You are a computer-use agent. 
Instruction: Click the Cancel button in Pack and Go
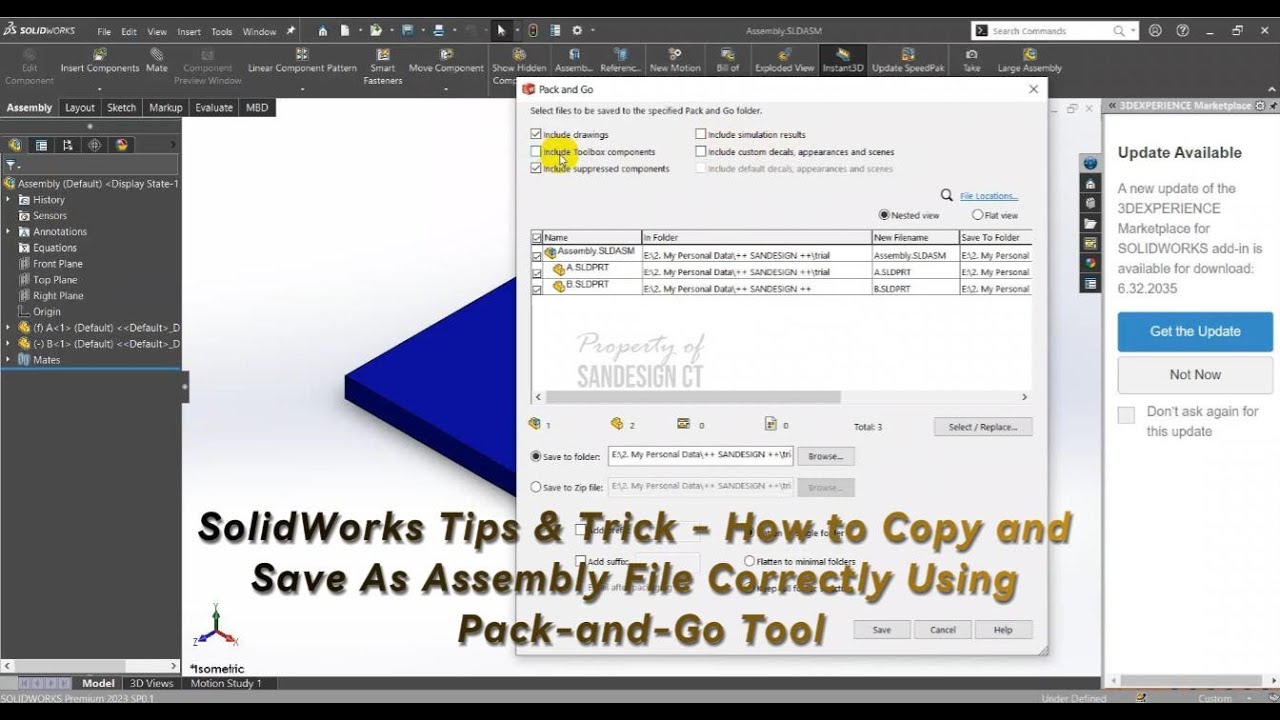pos(943,630)
